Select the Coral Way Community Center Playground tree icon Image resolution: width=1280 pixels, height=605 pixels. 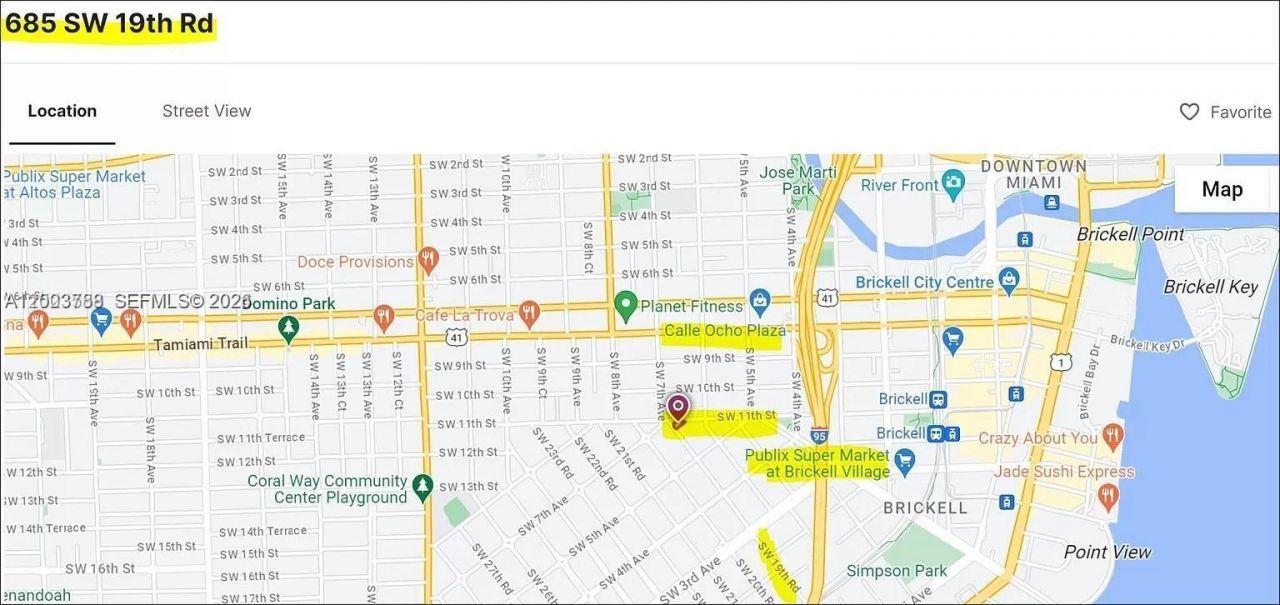tap(421, 487)
